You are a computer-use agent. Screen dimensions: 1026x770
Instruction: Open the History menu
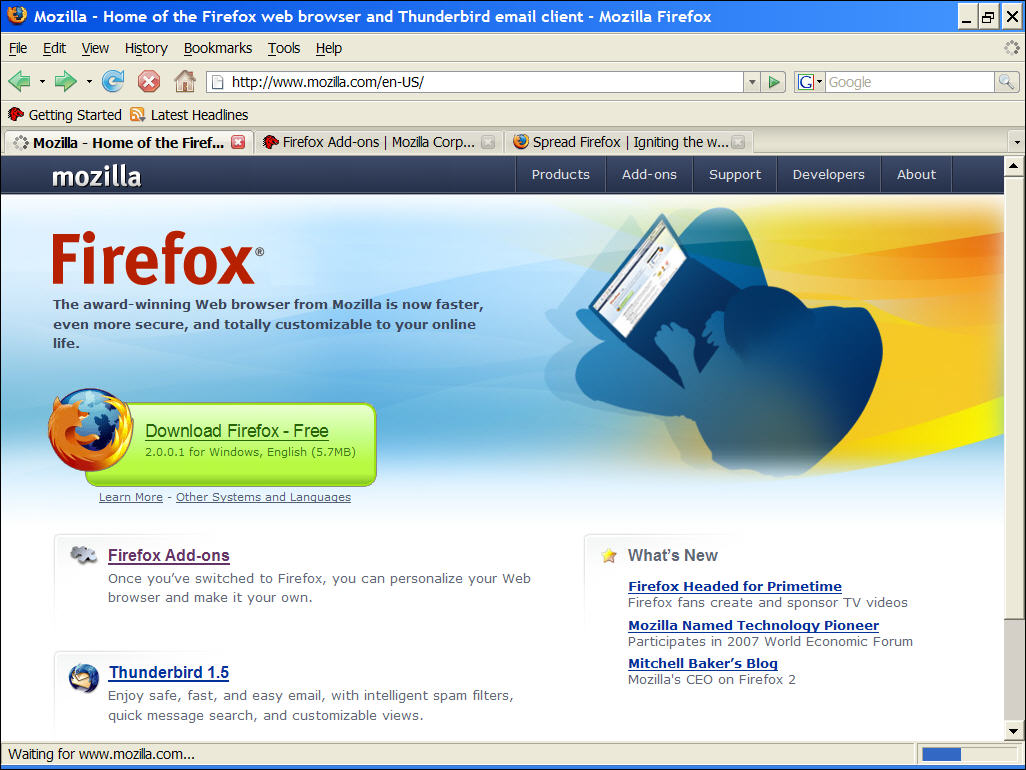coord(146,48)
